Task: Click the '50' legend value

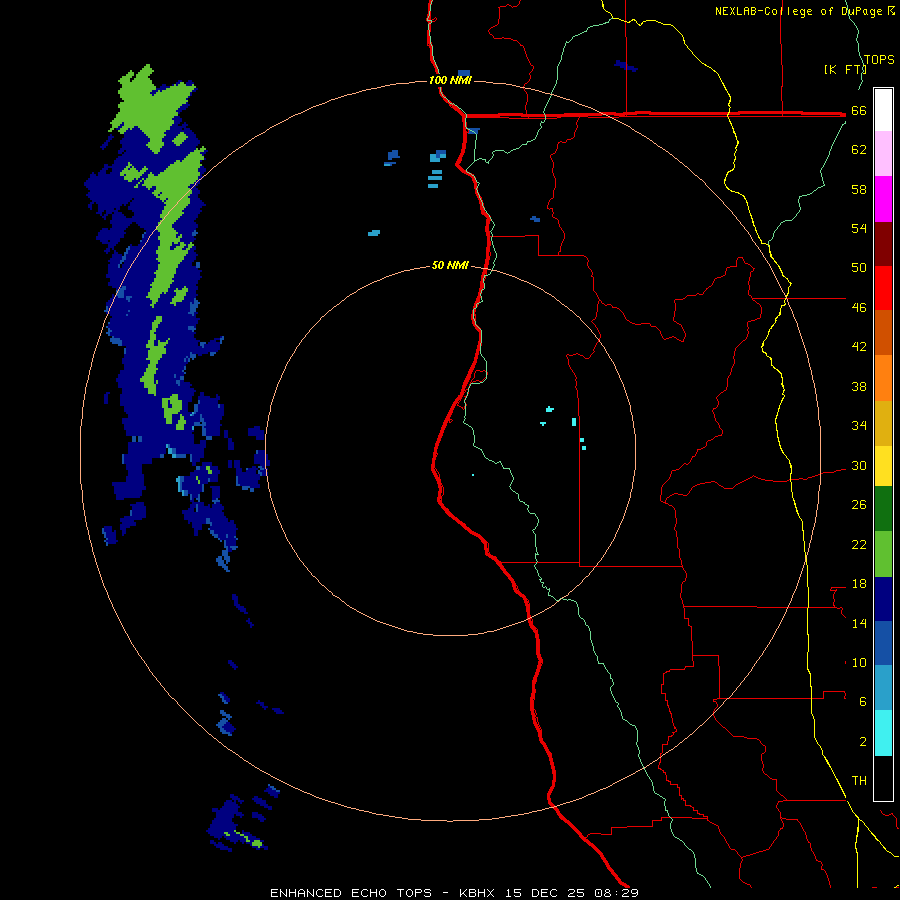Action: click(859, 268)
